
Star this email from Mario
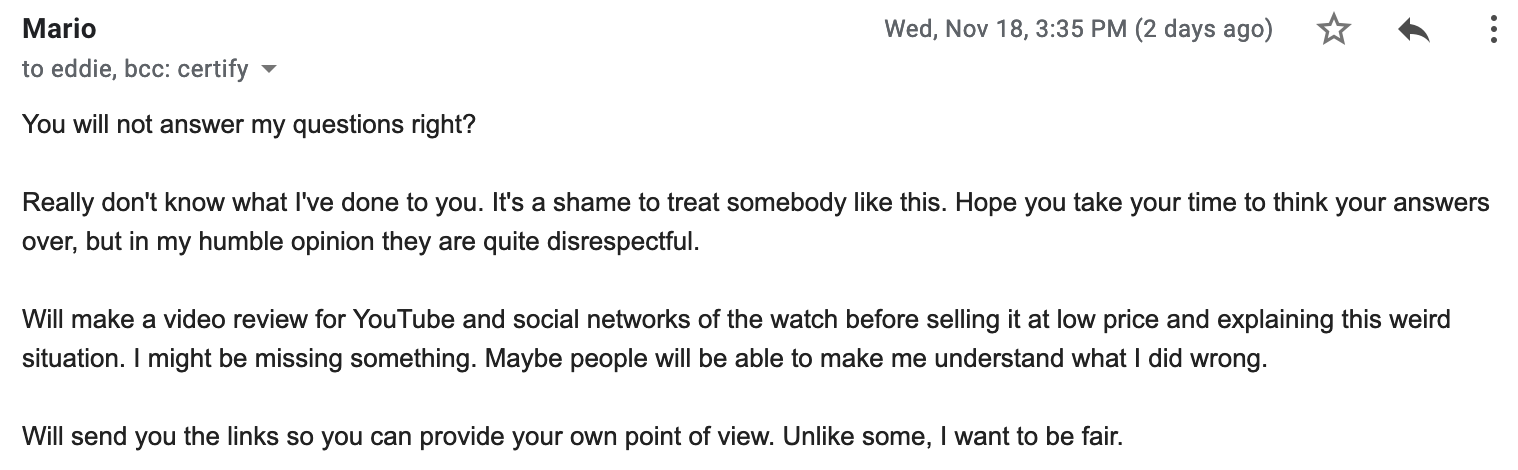[1334, 31]
